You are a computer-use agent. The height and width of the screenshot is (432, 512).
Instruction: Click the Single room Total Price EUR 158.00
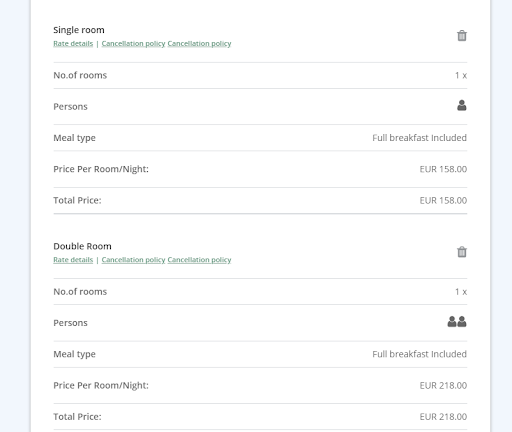pos(443,201)
